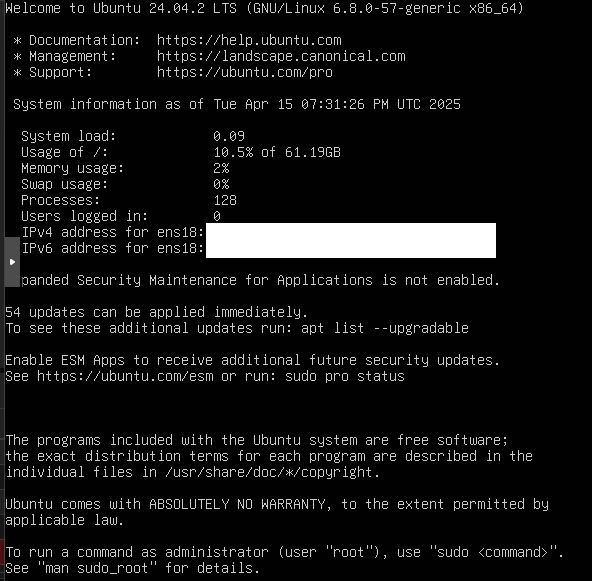Click the exact distribution terms line
The image size is (592, 581).
(x=269, y=456)
